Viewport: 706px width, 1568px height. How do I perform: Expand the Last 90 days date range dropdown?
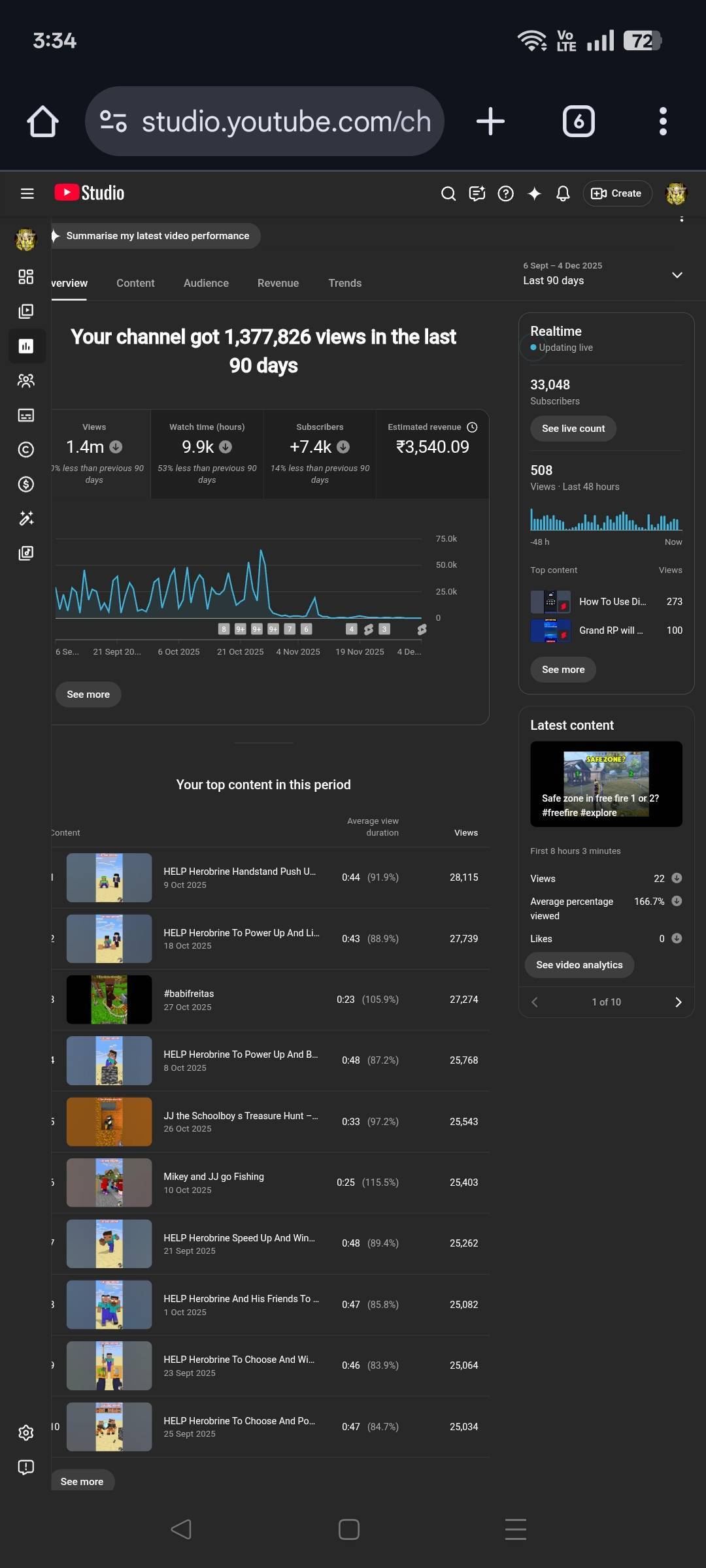point(677,275)
